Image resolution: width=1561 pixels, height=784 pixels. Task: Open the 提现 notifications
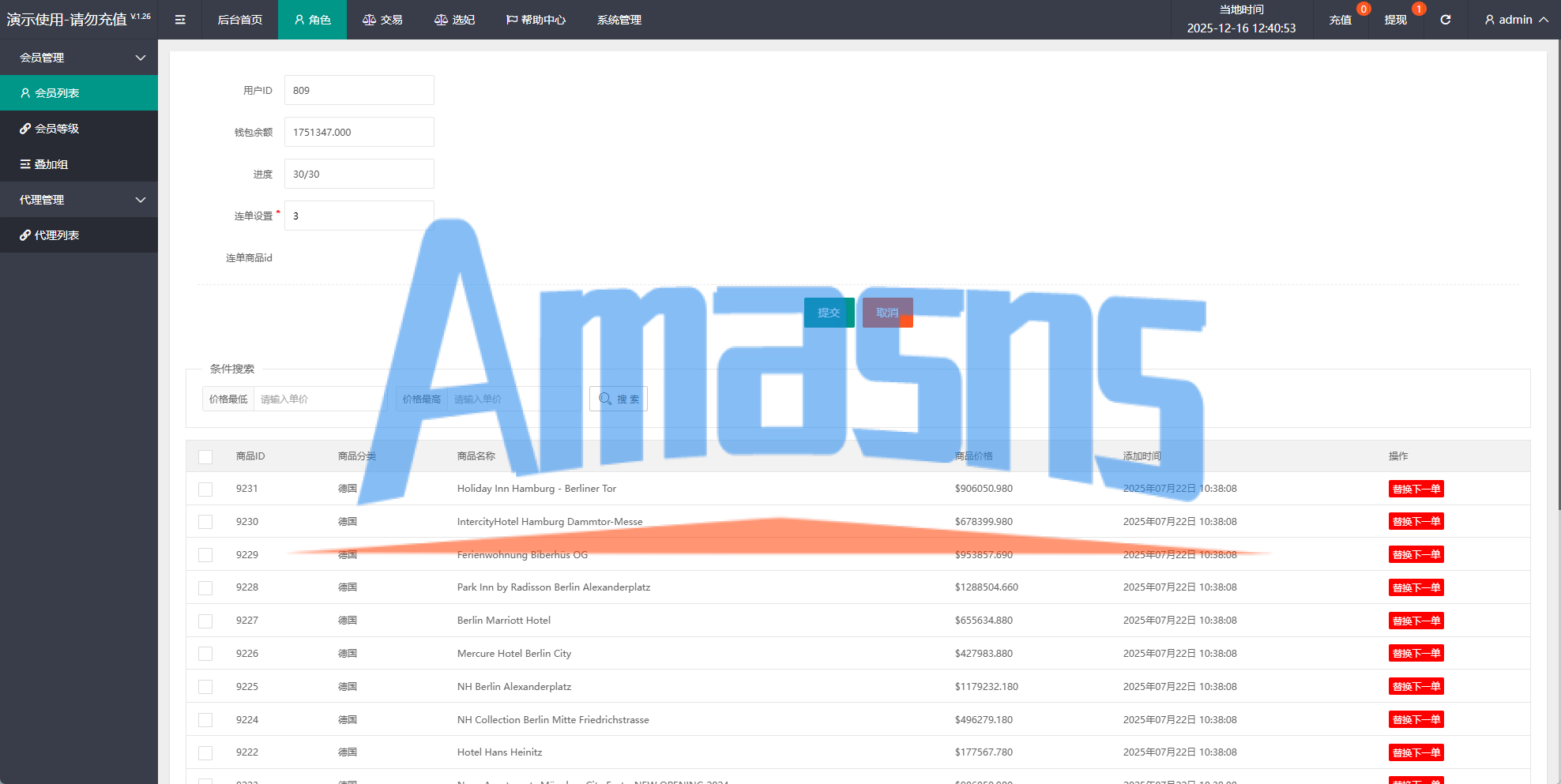pos(1396,20)
